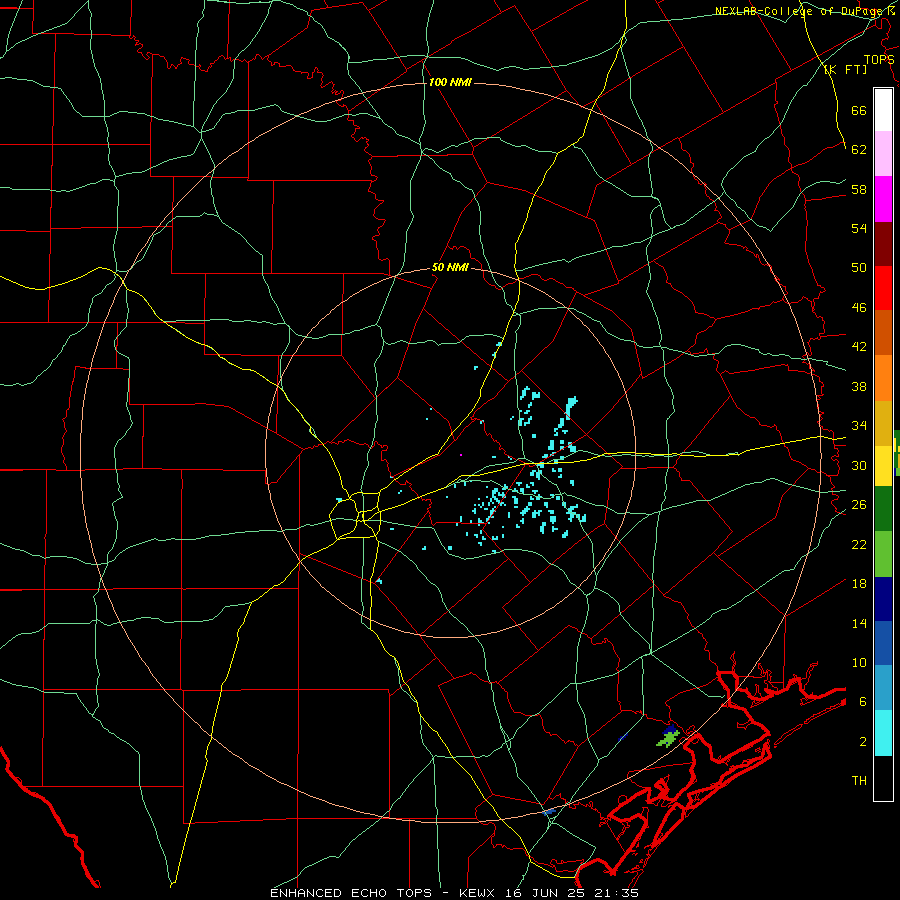Click the KEWX station identifier
Viewport: 900px width, 900px height.
(476, 893)
